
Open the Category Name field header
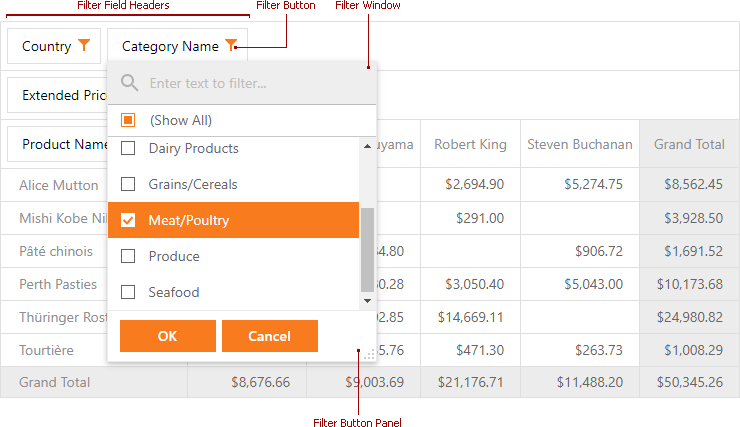point(170,46)
